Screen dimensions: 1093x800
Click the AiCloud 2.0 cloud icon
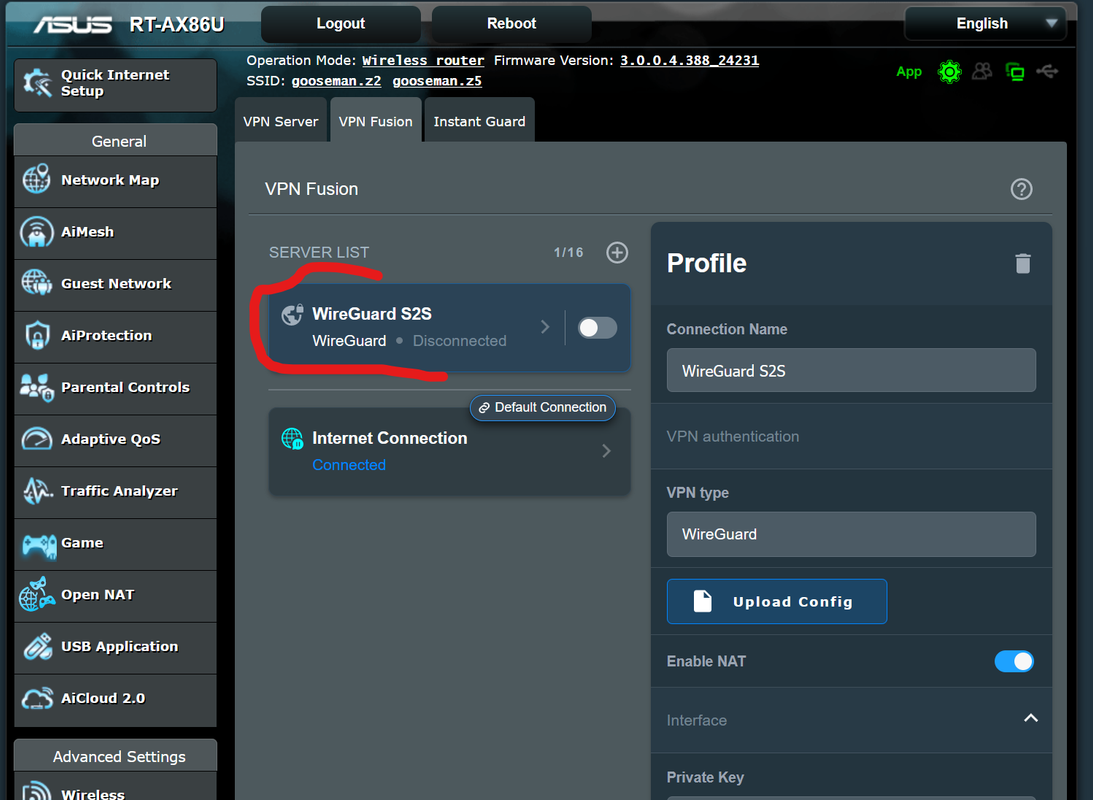[x=37, y=698]
